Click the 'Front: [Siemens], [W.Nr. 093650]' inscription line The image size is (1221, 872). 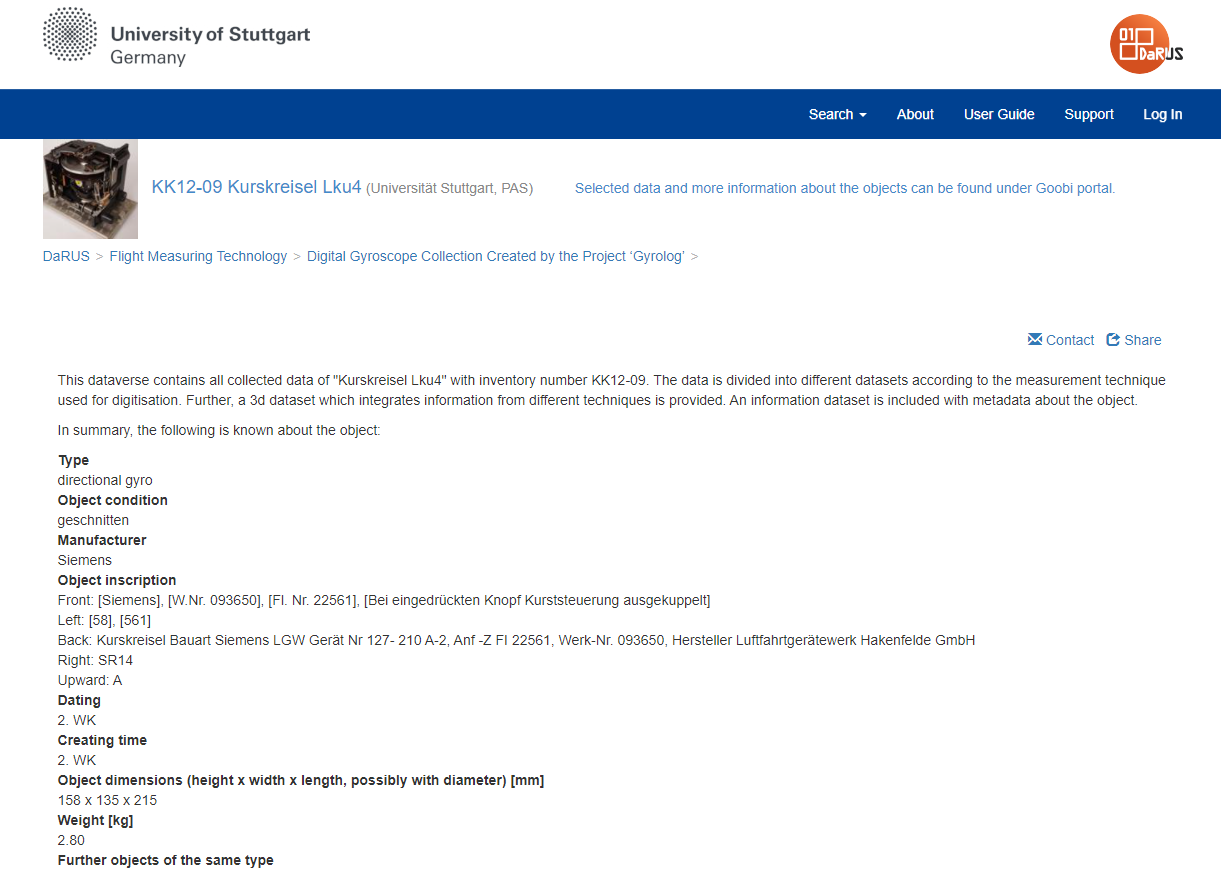384,600
